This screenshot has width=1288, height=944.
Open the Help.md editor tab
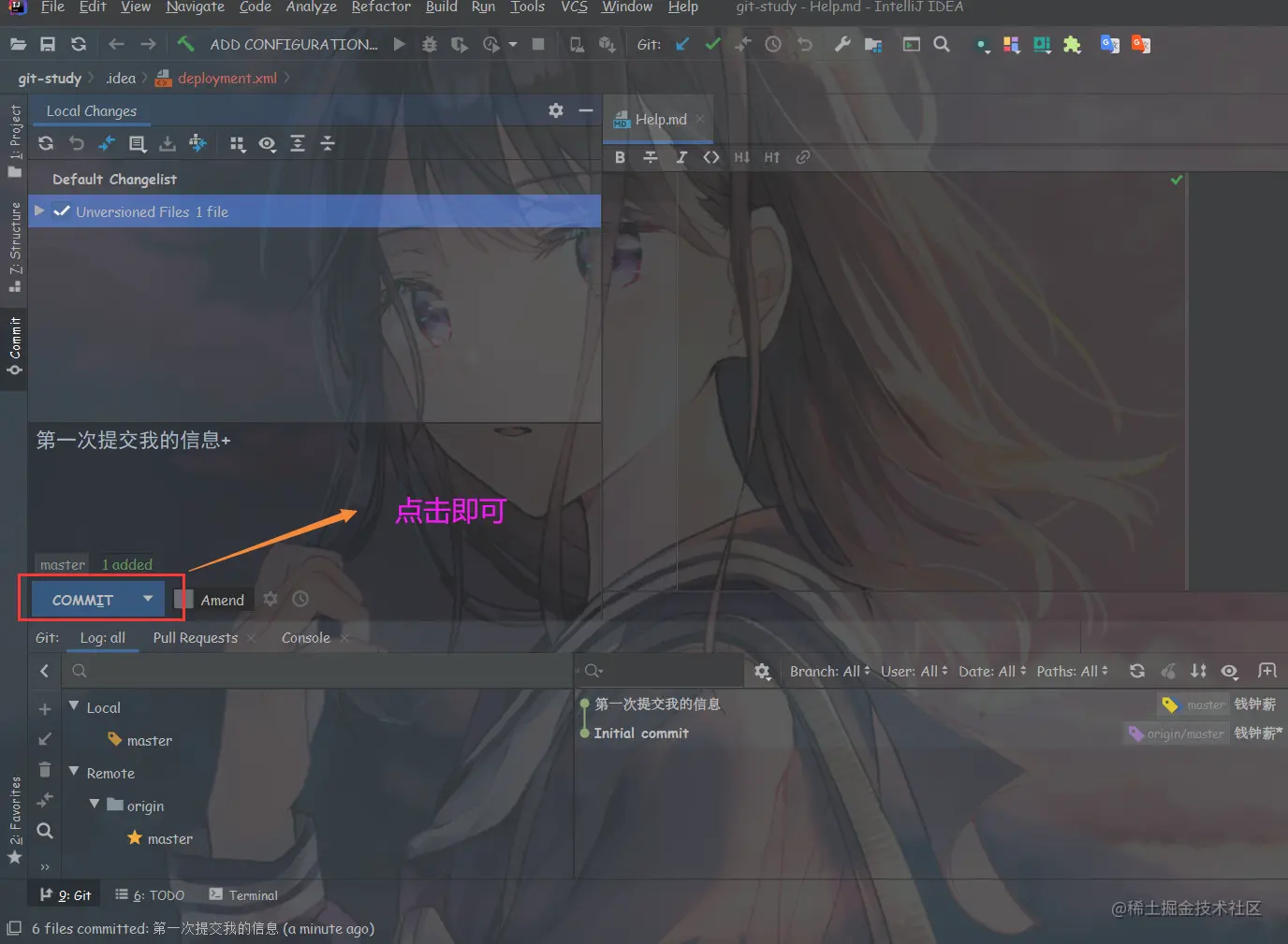click(661, 120)
